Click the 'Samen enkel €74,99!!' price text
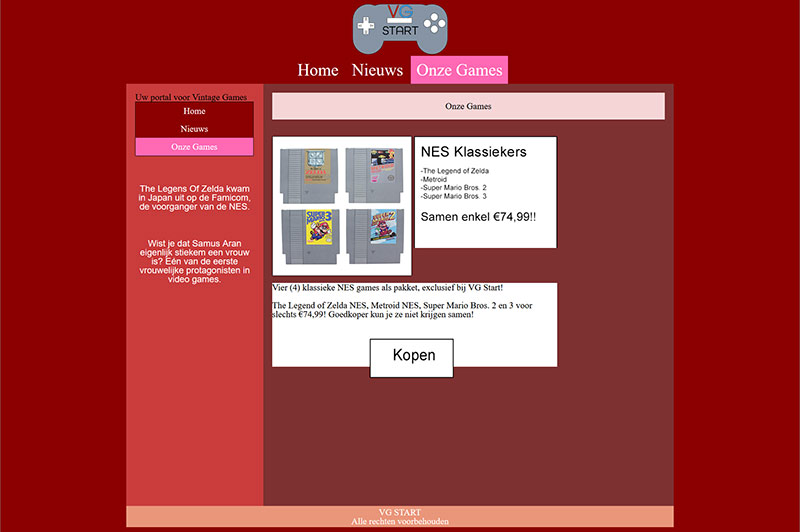Image resolution: width=800 pixels, height=532 pixels. coord(478,216)
